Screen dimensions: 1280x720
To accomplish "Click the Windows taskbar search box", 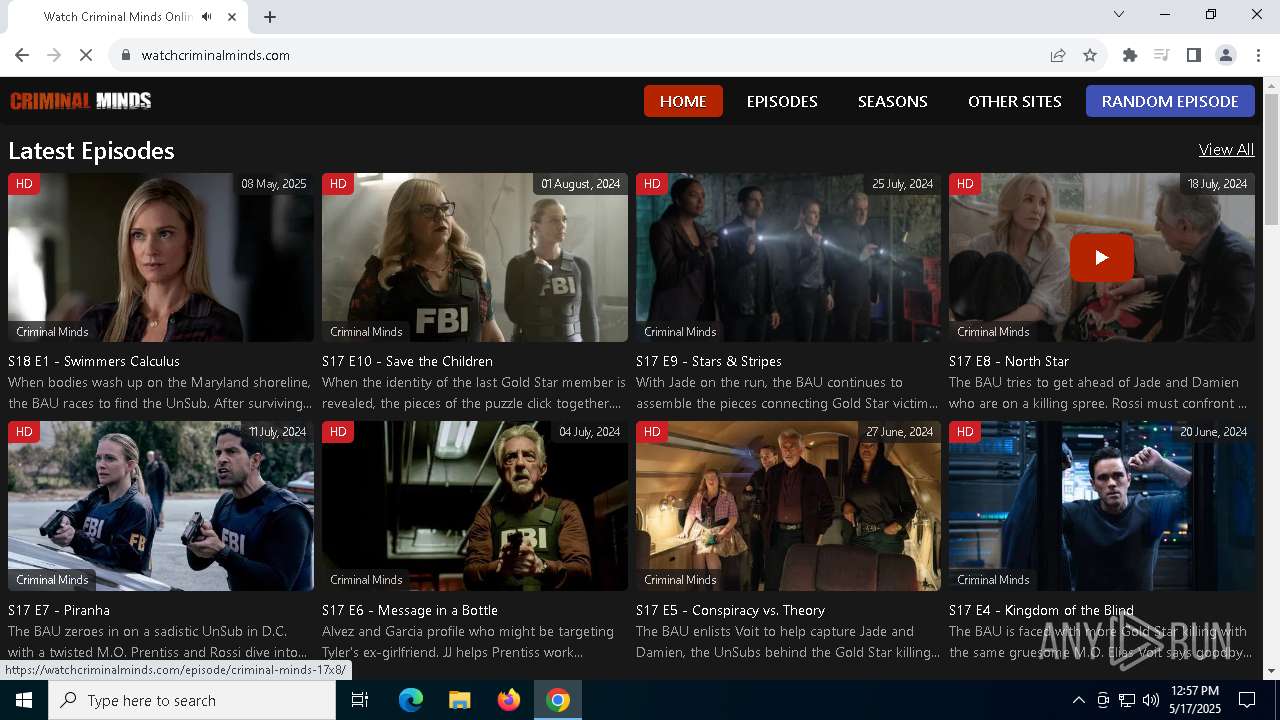I will (x=192, y=700).
